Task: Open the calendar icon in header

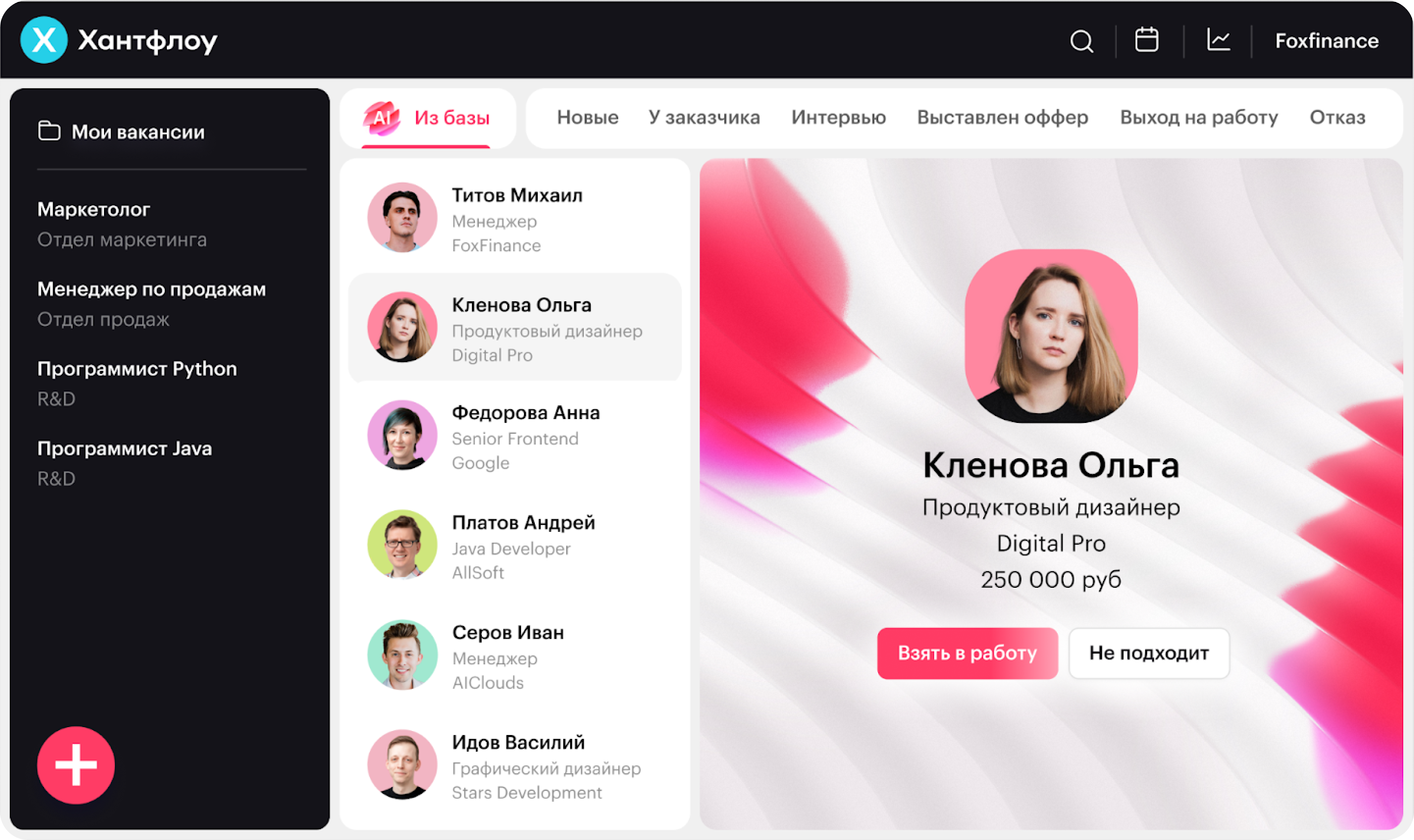Action: coord(1147,40)
